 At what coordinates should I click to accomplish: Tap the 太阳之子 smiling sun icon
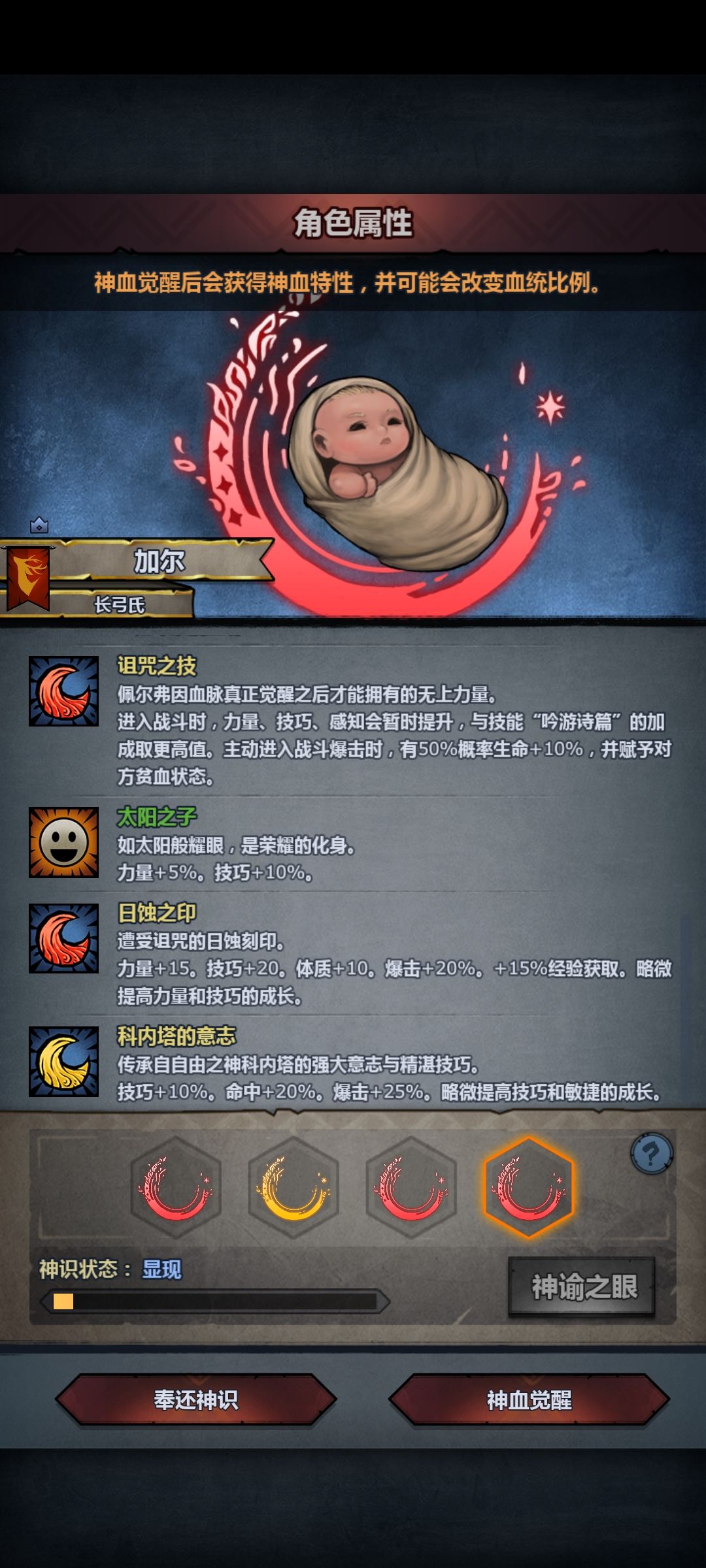pos(63,842)
